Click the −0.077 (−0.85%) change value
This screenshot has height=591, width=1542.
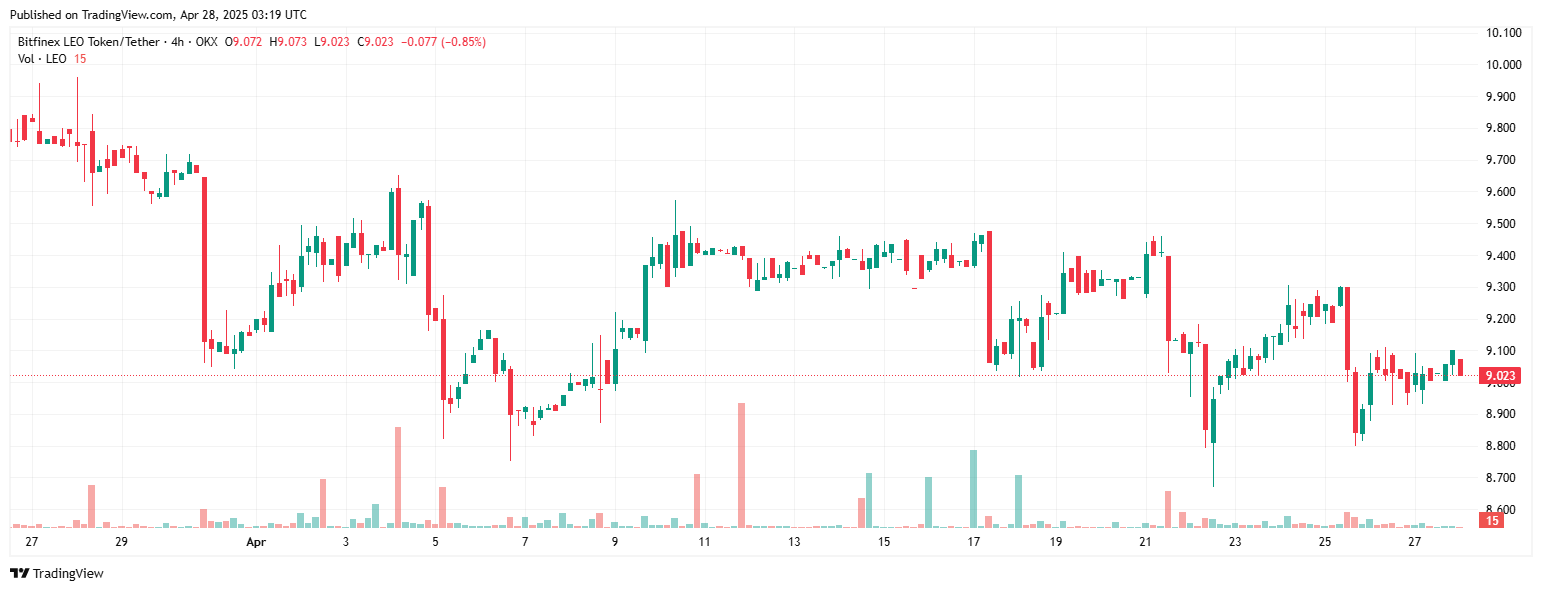pos(443,42)
